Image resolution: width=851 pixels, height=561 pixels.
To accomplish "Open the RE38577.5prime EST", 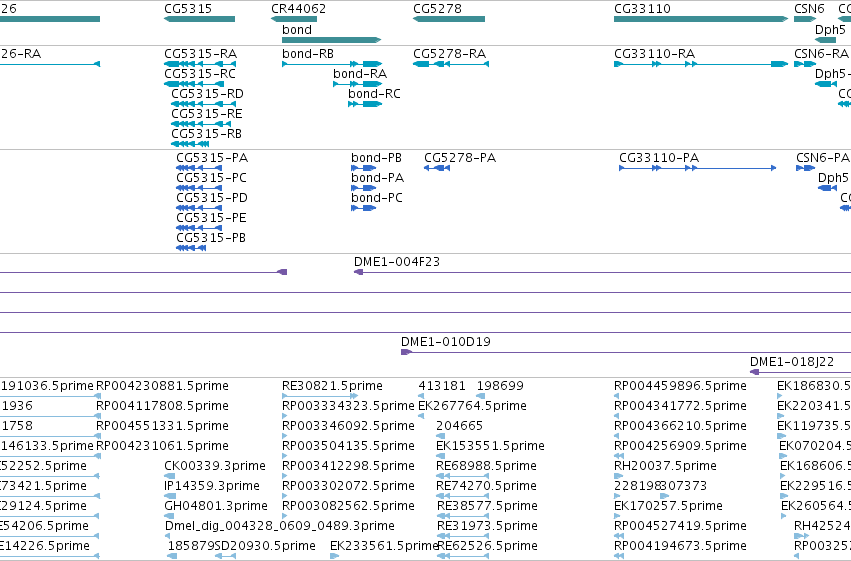I will click(x=487, y=506).
